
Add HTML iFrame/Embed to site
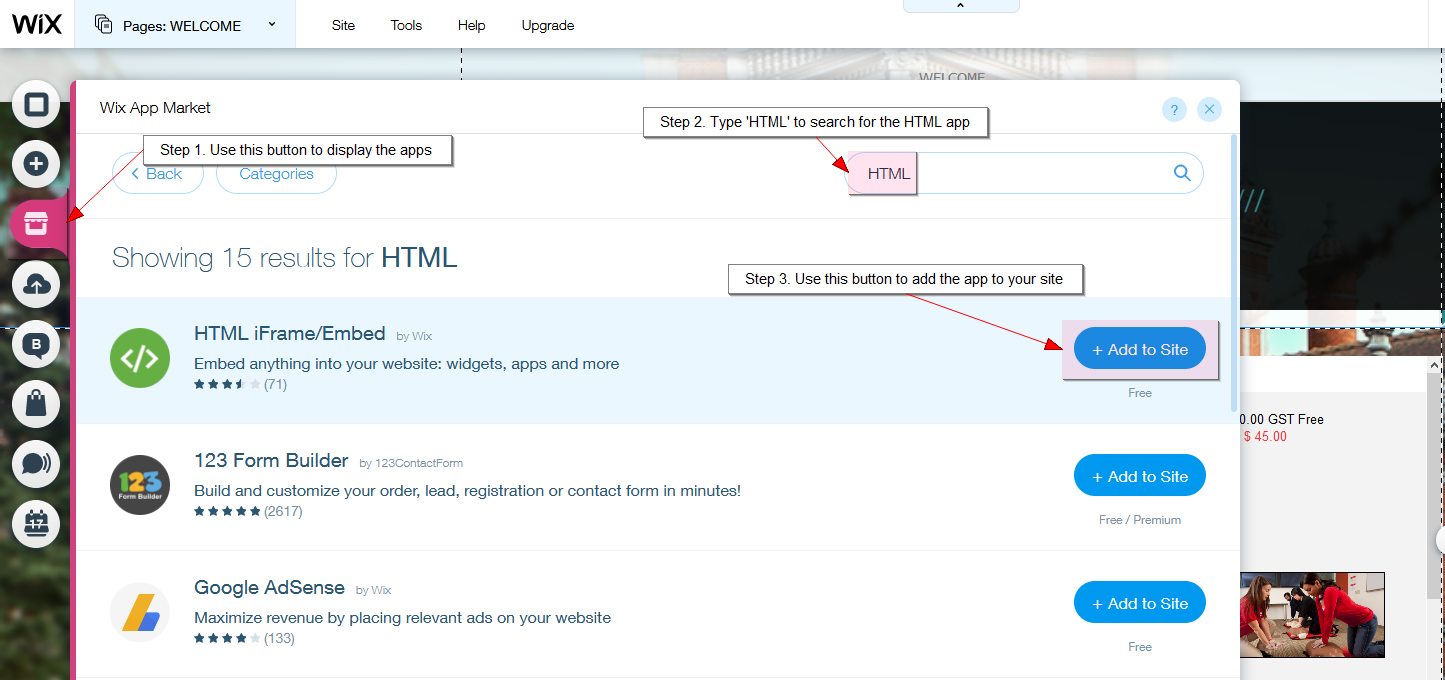[1140, 349]
